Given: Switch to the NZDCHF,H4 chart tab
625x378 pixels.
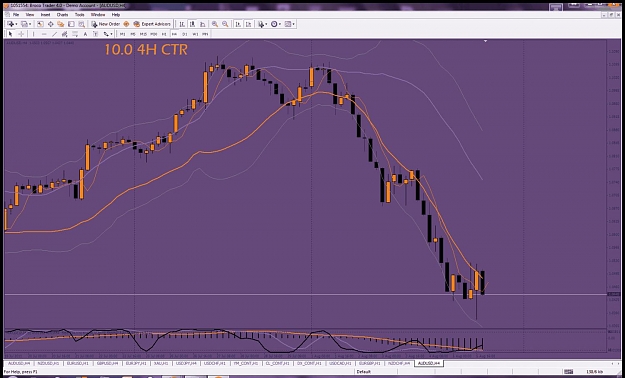Looking at the screenshot, I should [x=400, y=363].
